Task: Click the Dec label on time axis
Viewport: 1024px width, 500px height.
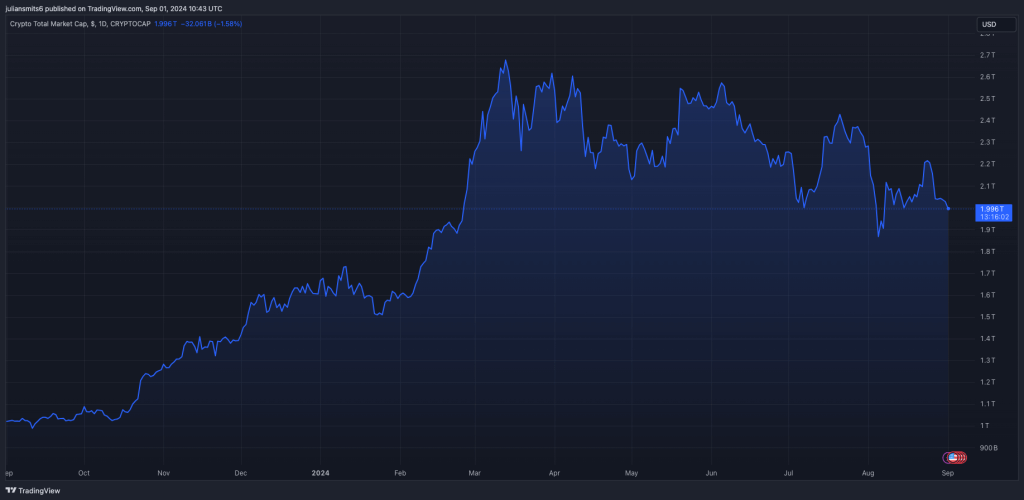Action: tap(241, 471)
